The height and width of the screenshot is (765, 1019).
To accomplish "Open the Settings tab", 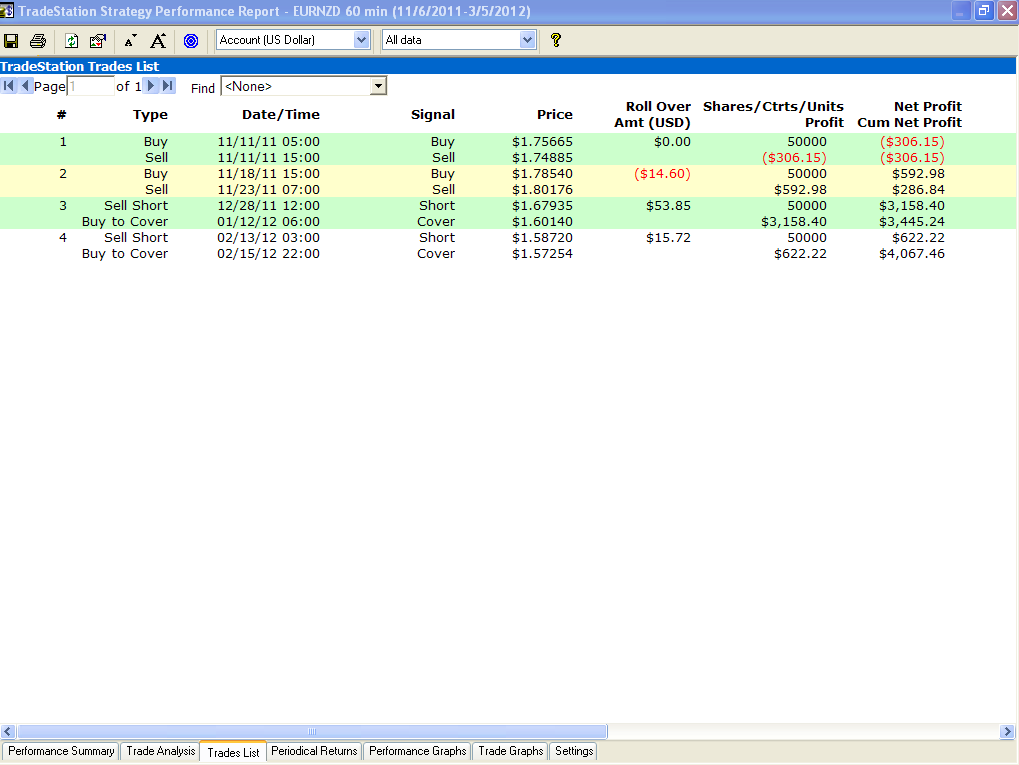I will (x=574, y=751).
